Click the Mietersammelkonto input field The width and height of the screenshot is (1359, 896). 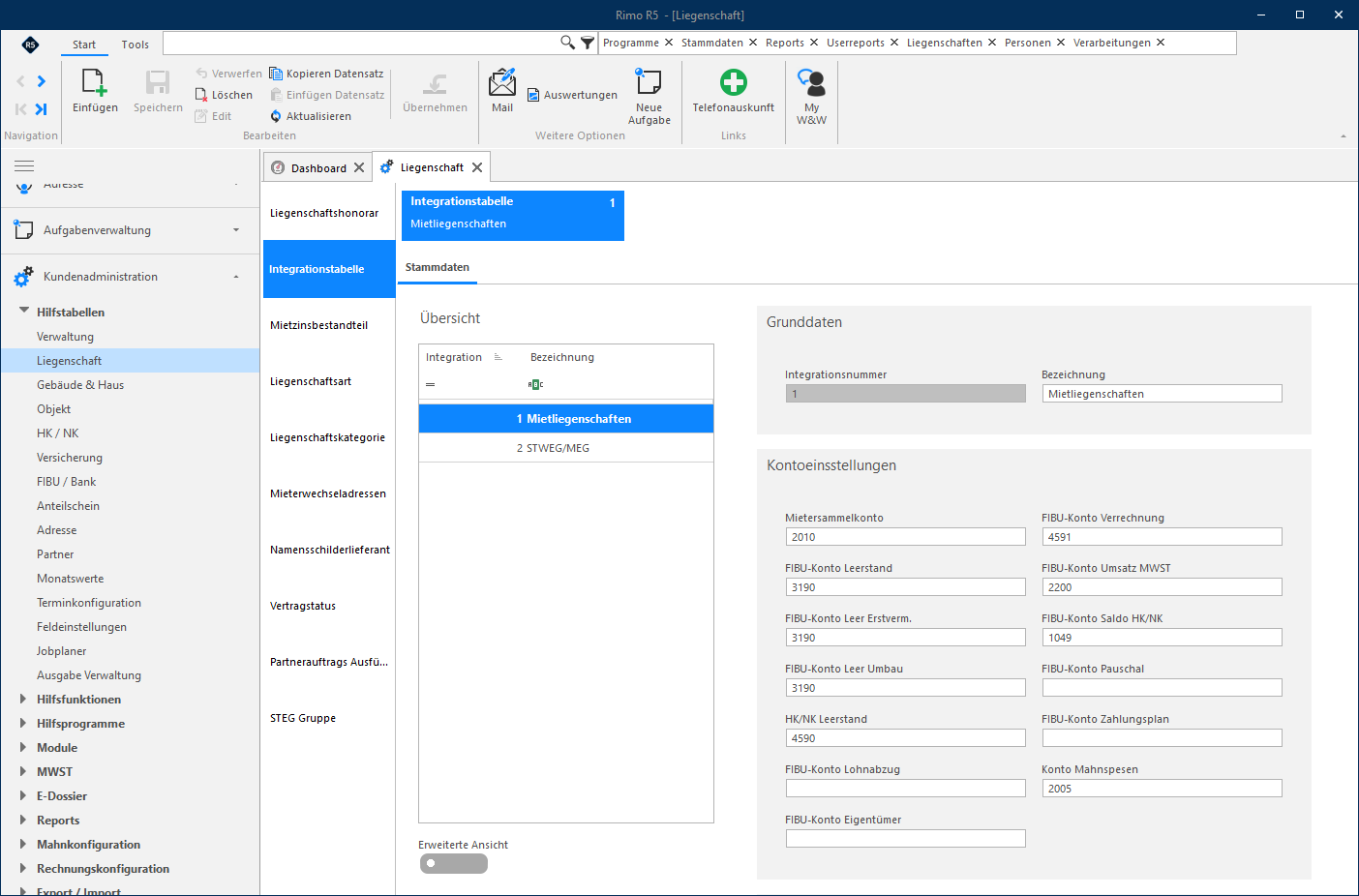[x=905, y=537]
